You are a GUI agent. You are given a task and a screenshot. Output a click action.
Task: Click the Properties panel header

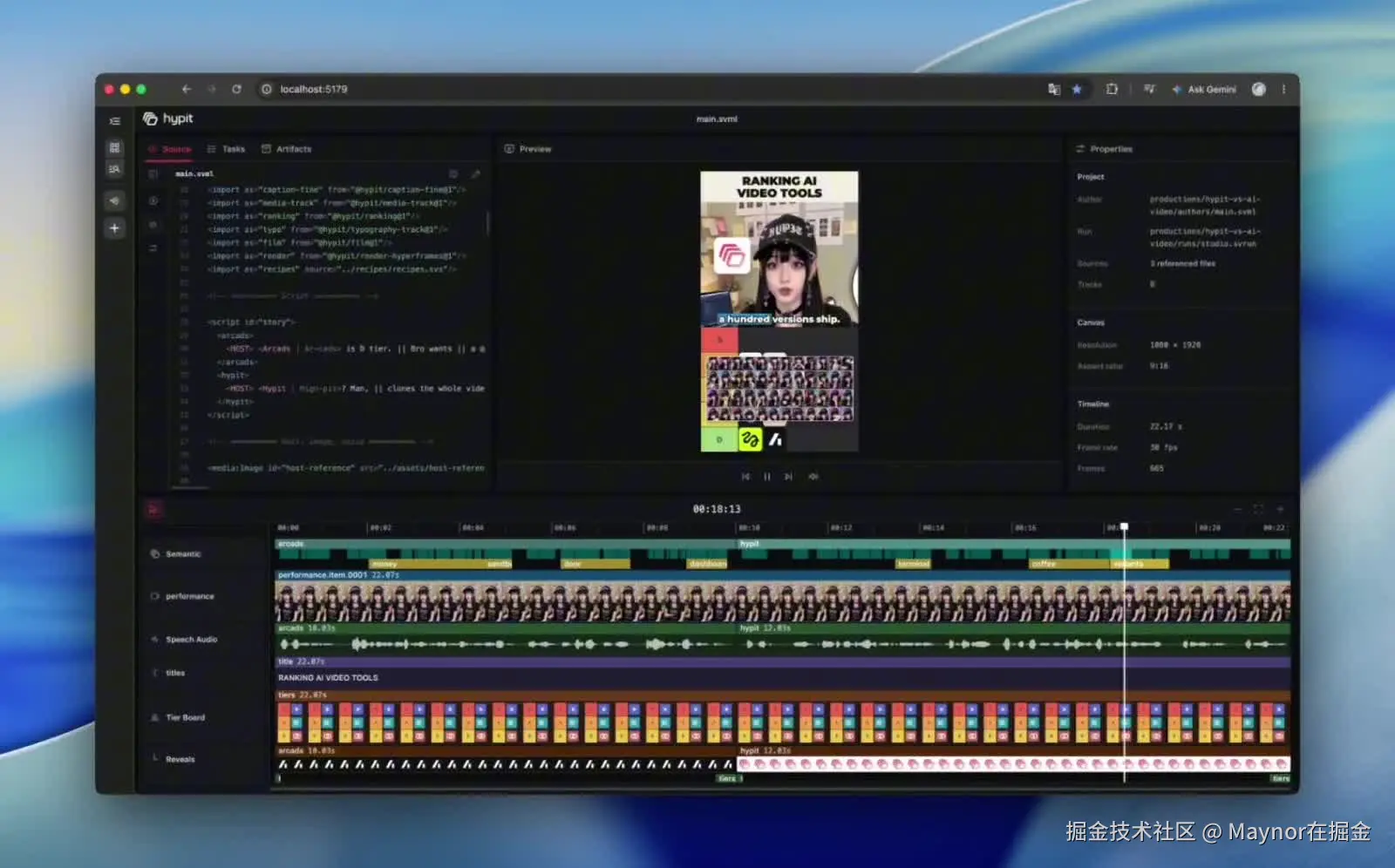(x=1104, y=149)
